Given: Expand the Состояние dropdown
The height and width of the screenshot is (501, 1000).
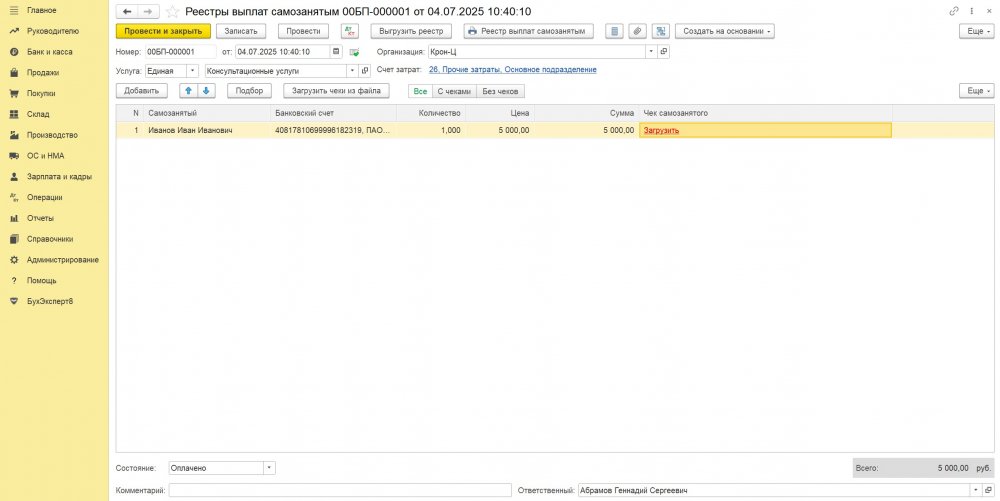Looking at the screenshot, I should click(x=269, y=468).
